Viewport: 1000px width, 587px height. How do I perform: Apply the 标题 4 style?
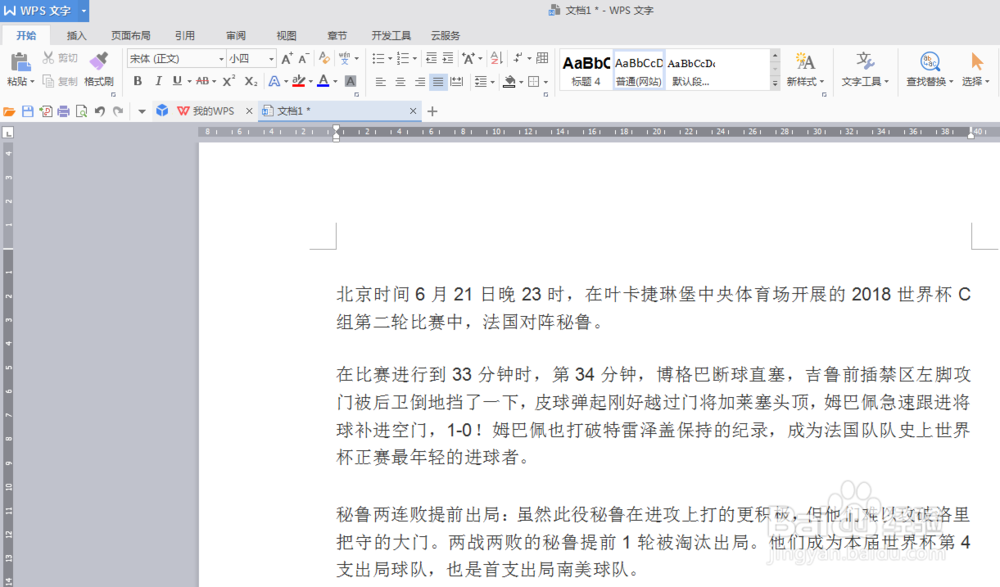pos(586,69)
